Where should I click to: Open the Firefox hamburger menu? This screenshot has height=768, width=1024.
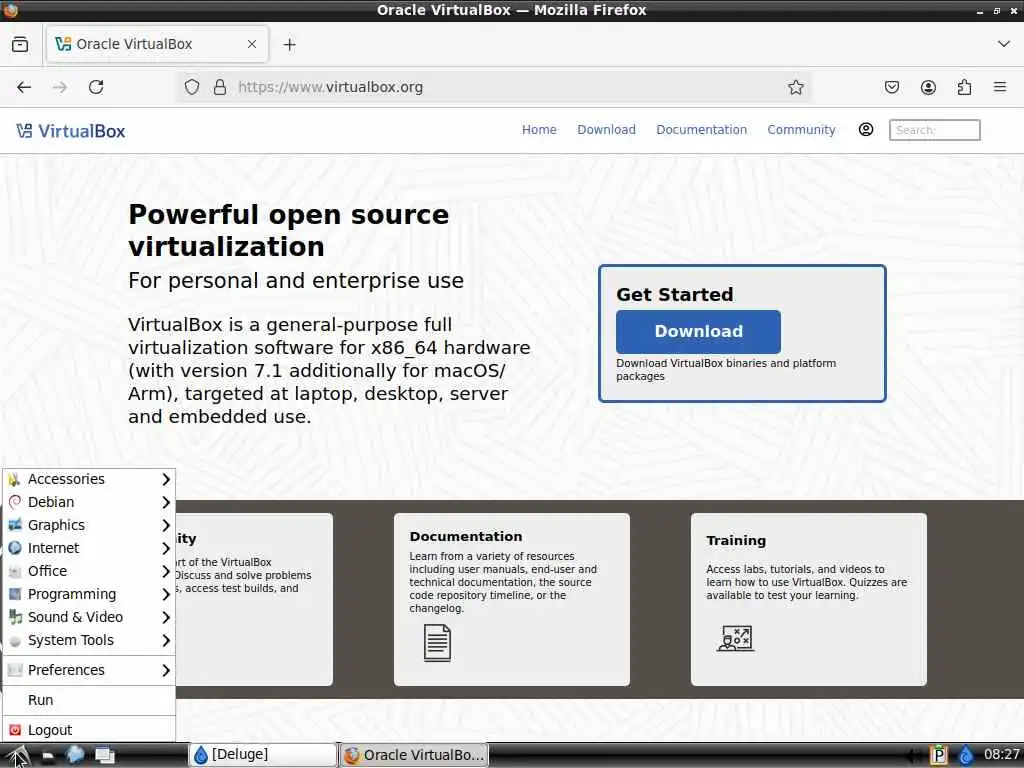(1000, 87)
